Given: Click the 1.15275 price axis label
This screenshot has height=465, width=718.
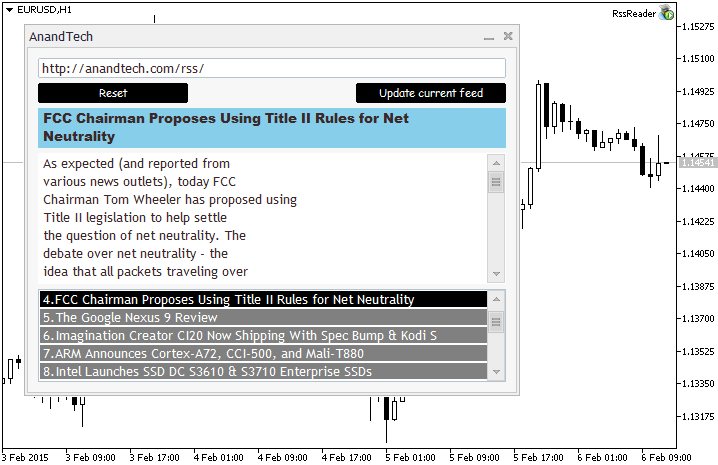Looking at the screenshot, I should point(698,27).
